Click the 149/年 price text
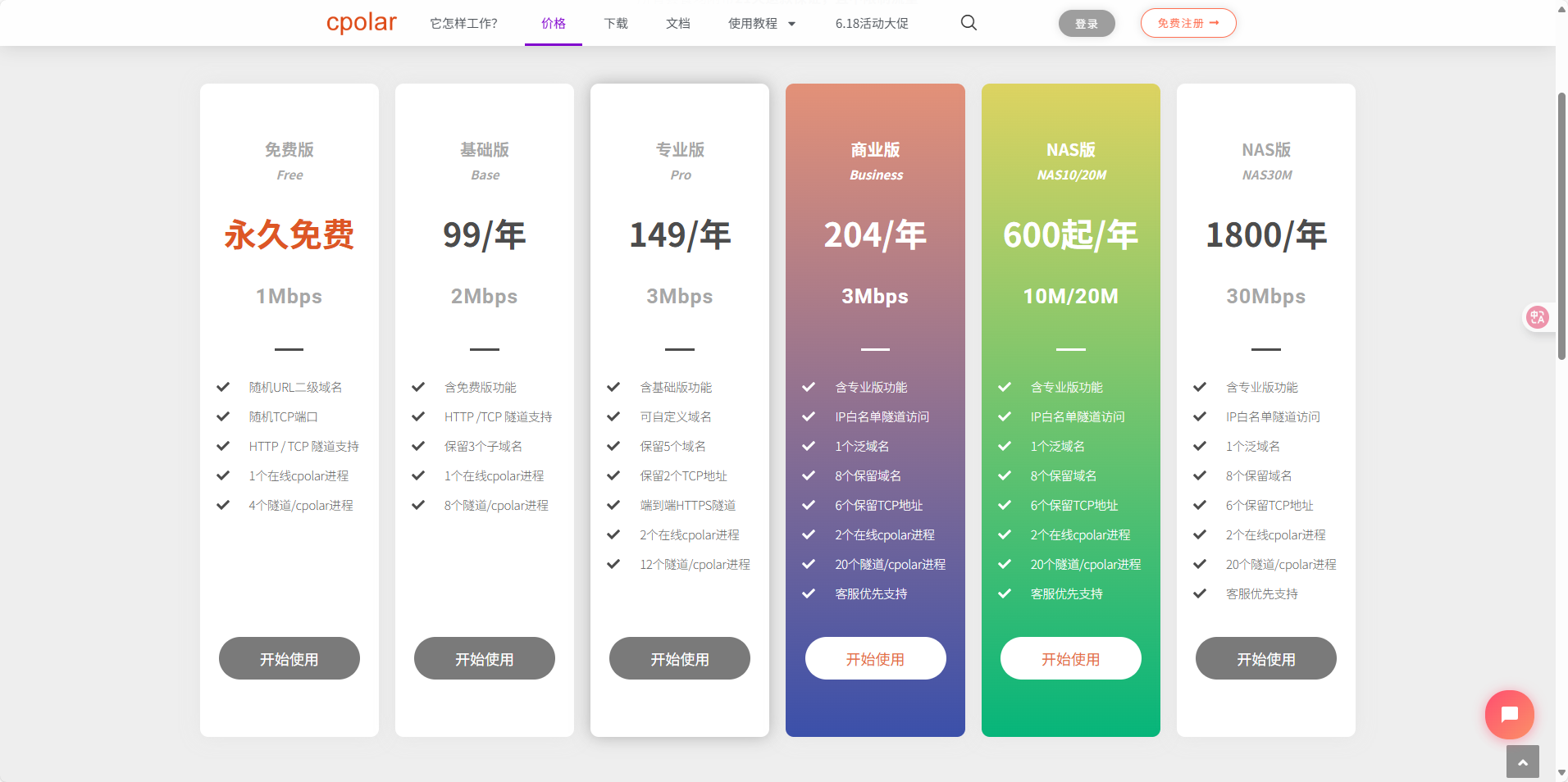Viewport: 1568px width, 782px height. pyautogui.click(x=680, y=235)
